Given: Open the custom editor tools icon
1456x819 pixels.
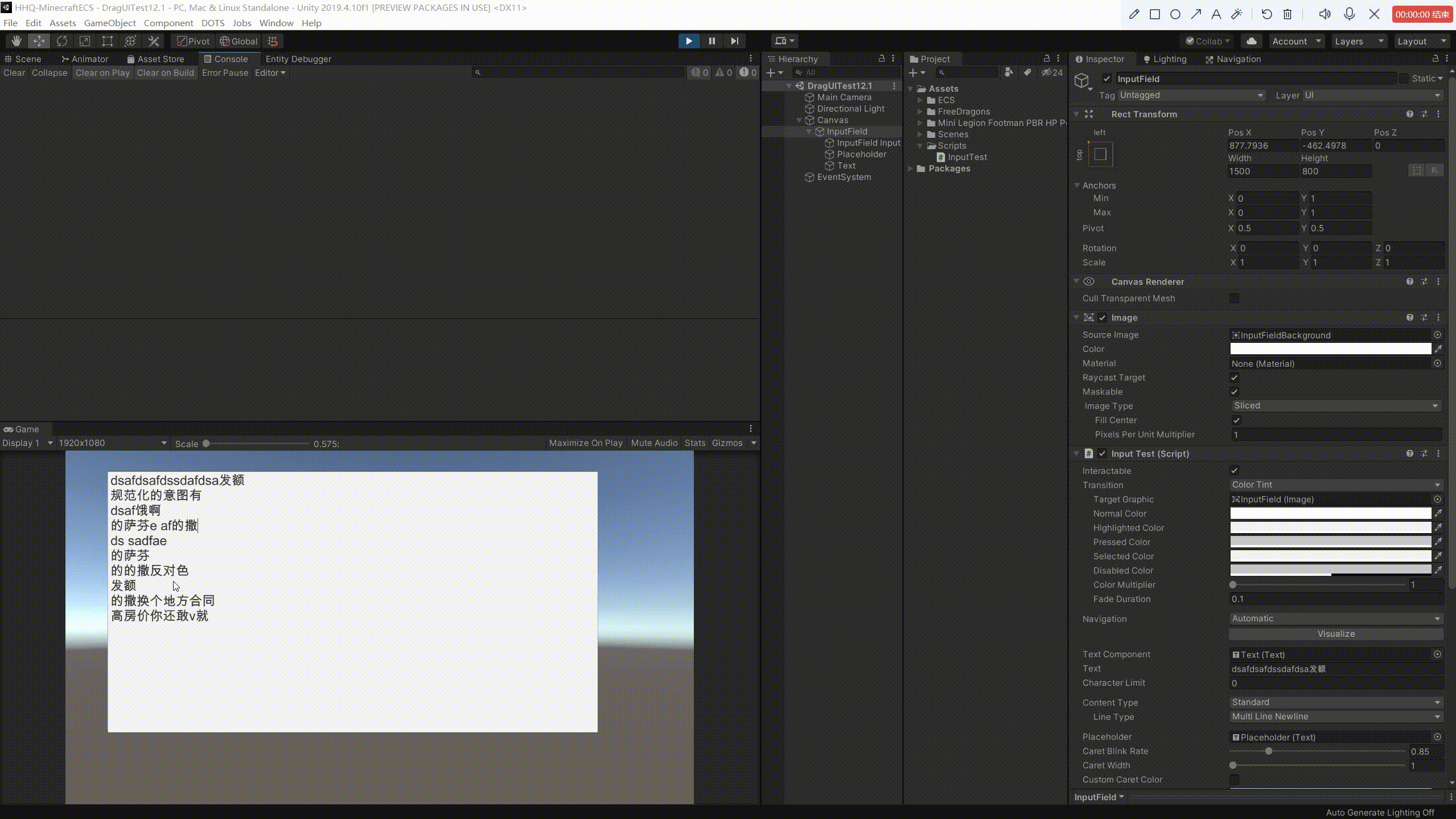Looking at the screenshot, I should tap(153, 41).
